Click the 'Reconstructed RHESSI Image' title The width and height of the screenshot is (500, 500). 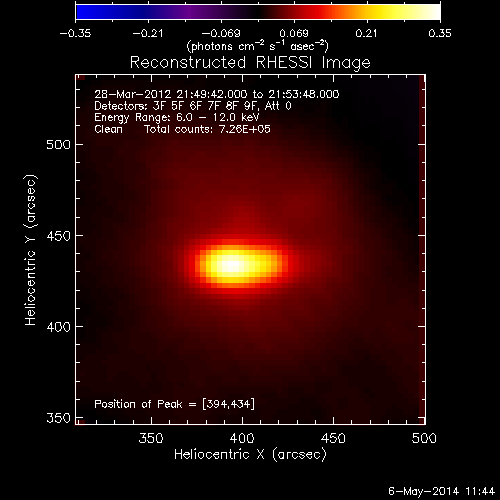tap(250, 62)
